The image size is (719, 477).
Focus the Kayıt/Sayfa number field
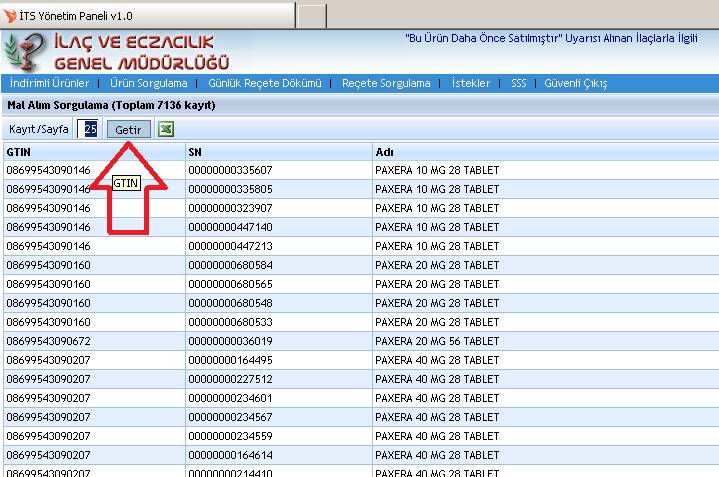[x=88, y=129]
